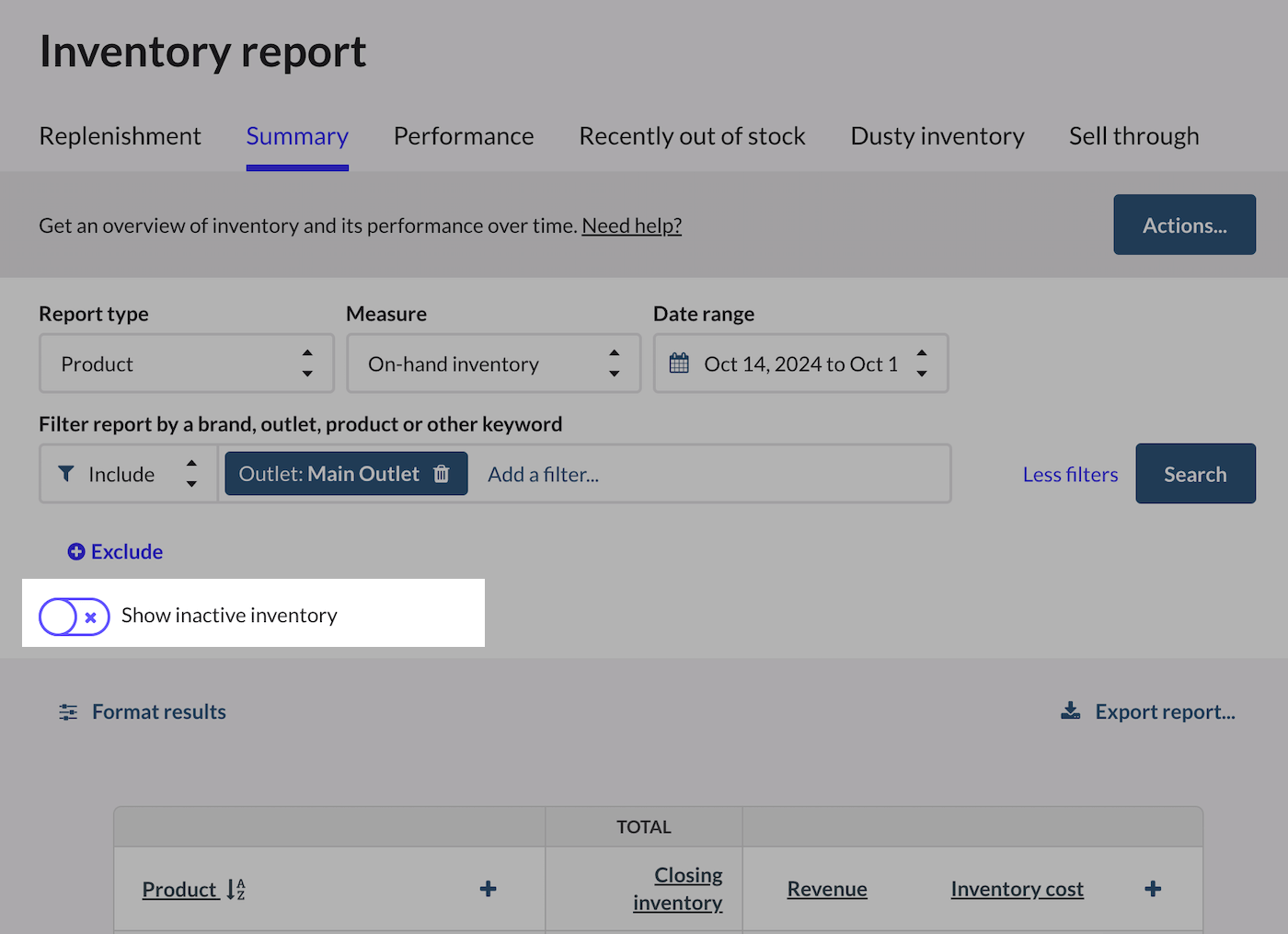Click the Outlet: Main Outlet filter chip
Screen dimensions: 1288x934
346,474
